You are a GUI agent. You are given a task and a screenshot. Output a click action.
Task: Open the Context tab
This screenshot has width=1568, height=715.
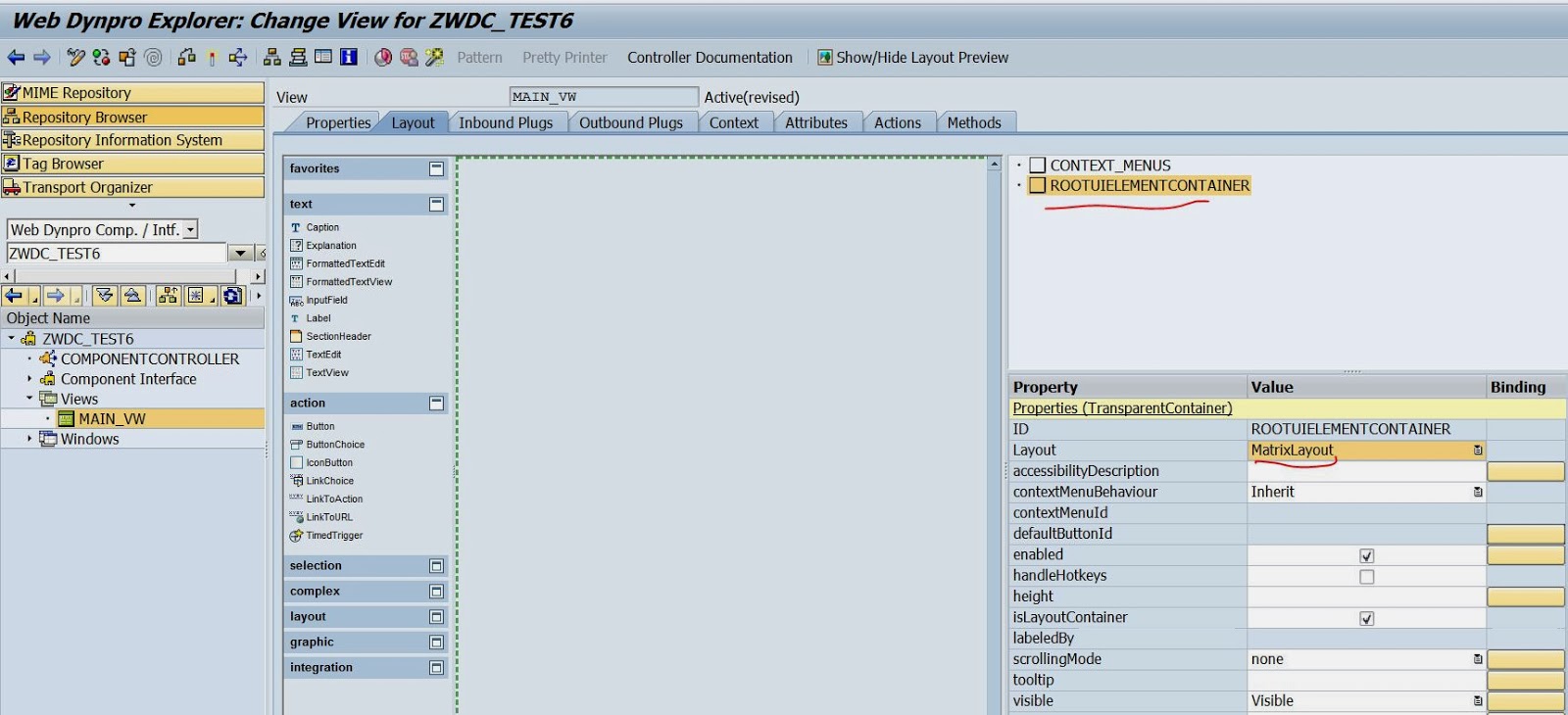pos(734,122)
